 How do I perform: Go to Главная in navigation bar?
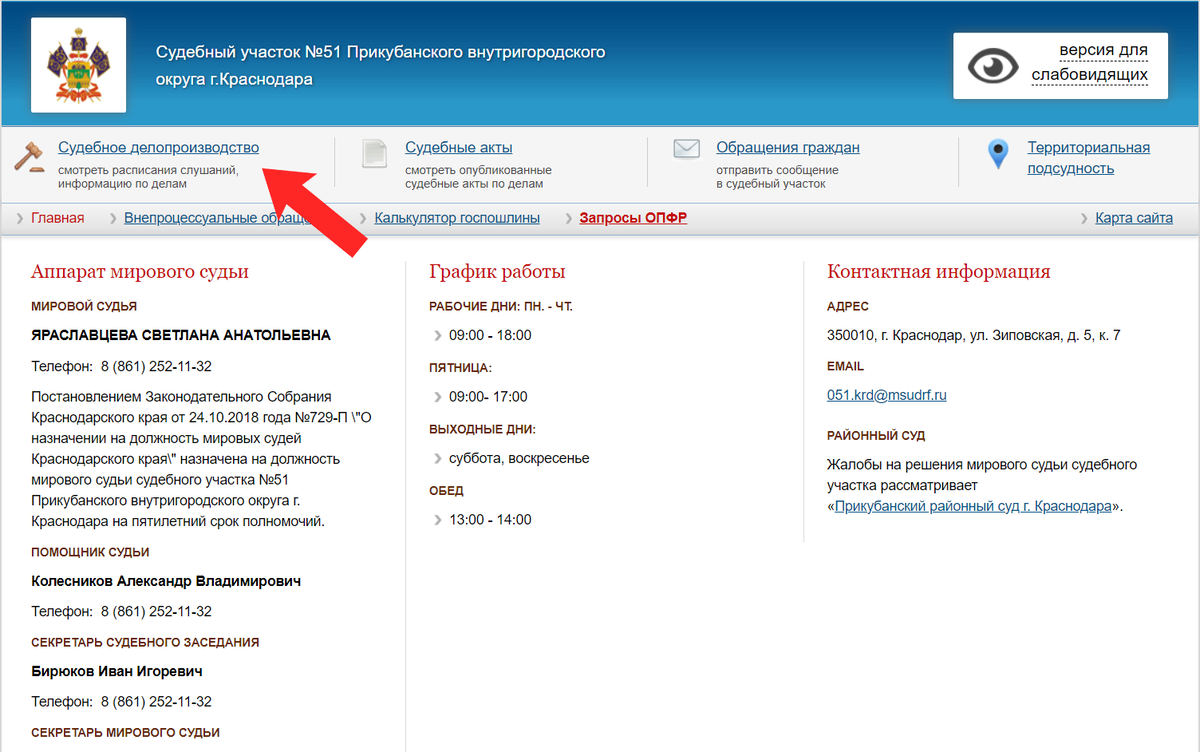click(x=58, y=218)
